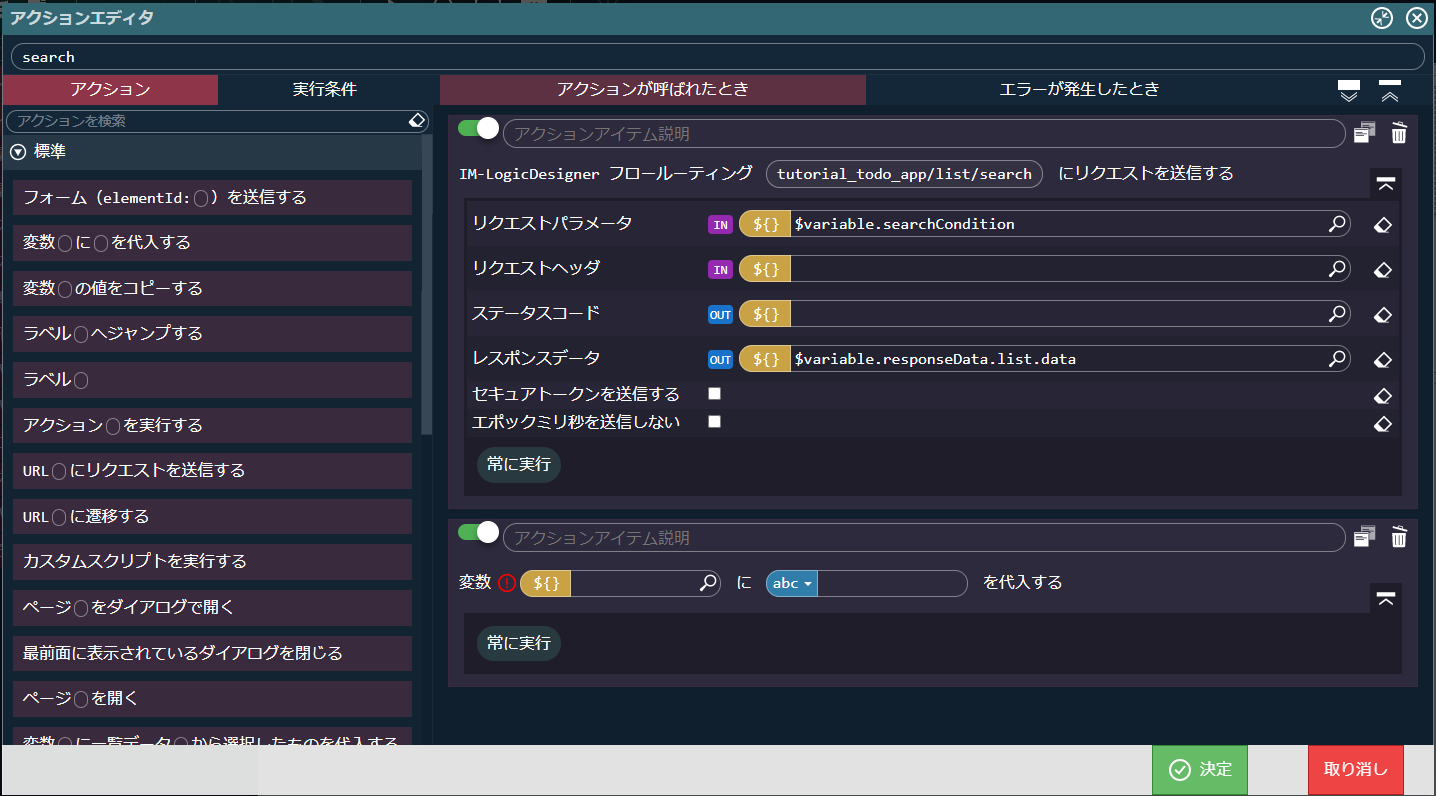Click the 取り消し button
This screenshot has width=1436, height=796.
tap(1356, 769)
